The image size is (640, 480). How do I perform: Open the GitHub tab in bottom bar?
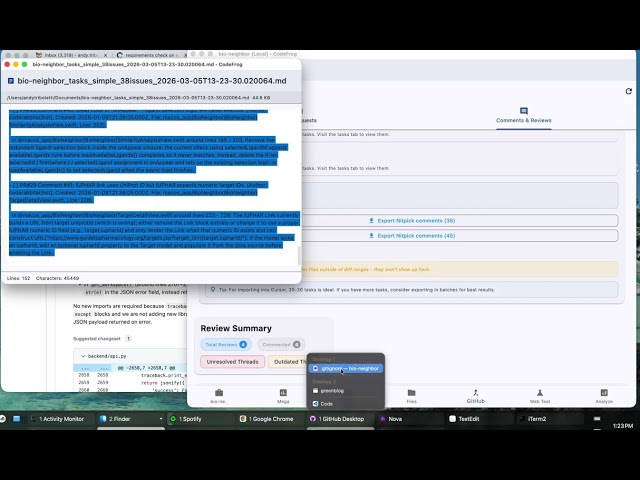(x=476, y=396)
